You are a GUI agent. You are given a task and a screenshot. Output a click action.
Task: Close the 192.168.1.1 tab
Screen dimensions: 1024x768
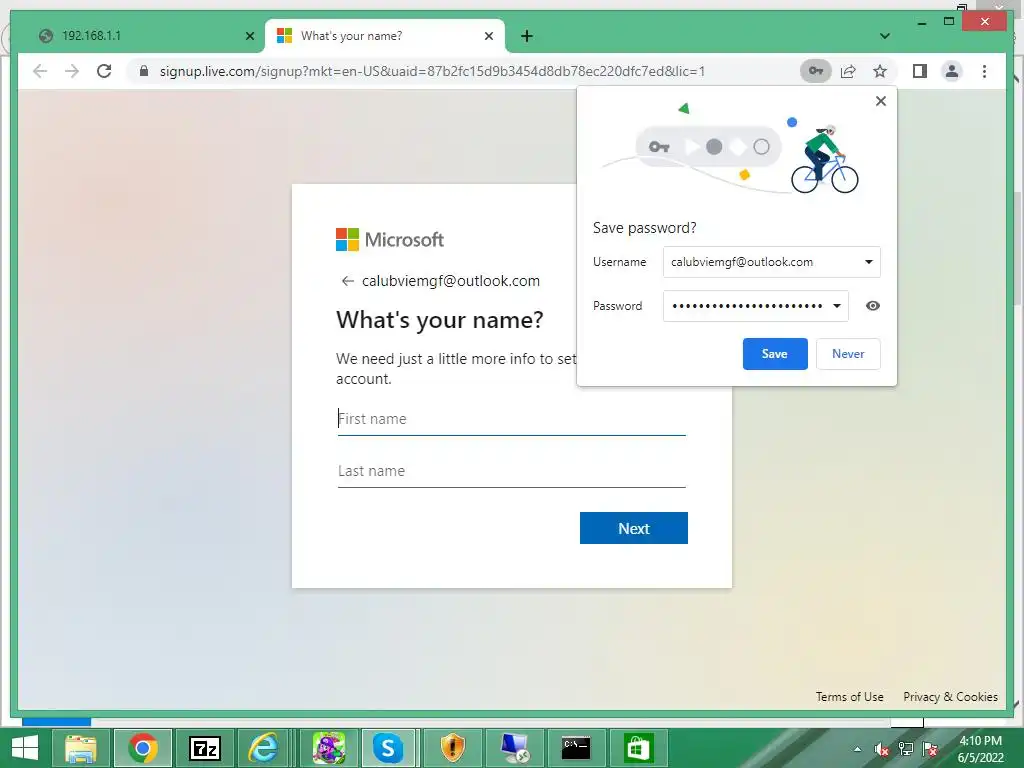(x=249, y=36)
